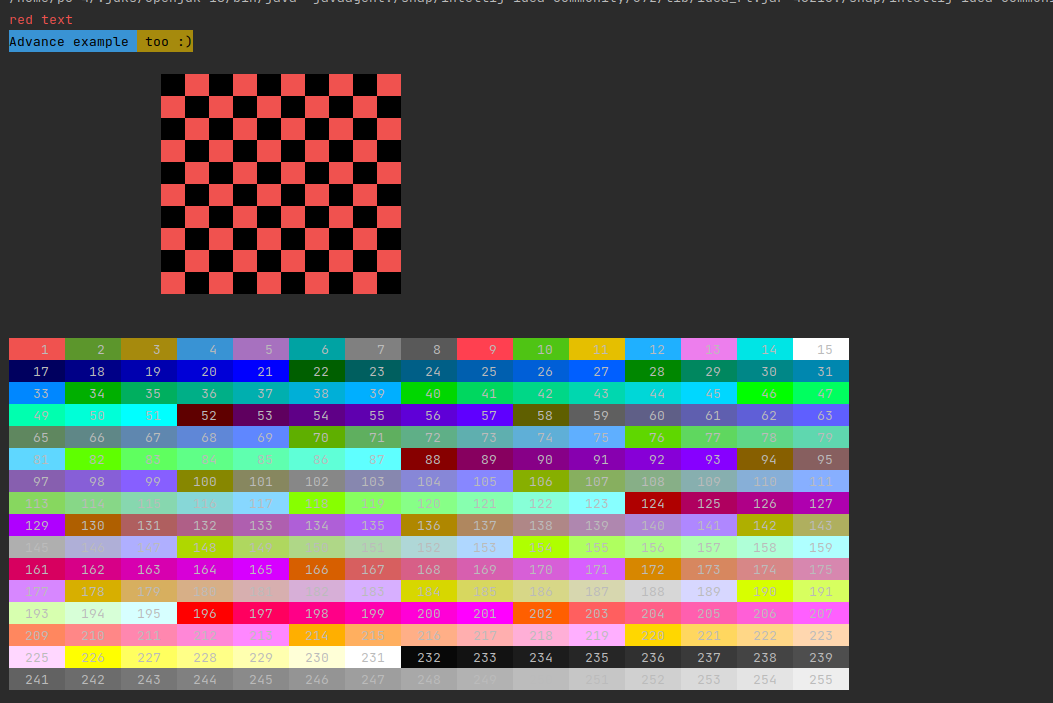Screen dimensions: 1053x703
Task: Click the bright green cell 40
Action: tap(429, 393)
